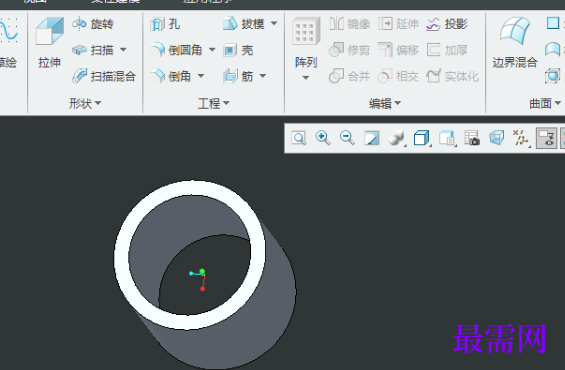This screenshot has height=370, width=565.
Task: Select the Extend (延伸) tool
Action: pos(398,24)
